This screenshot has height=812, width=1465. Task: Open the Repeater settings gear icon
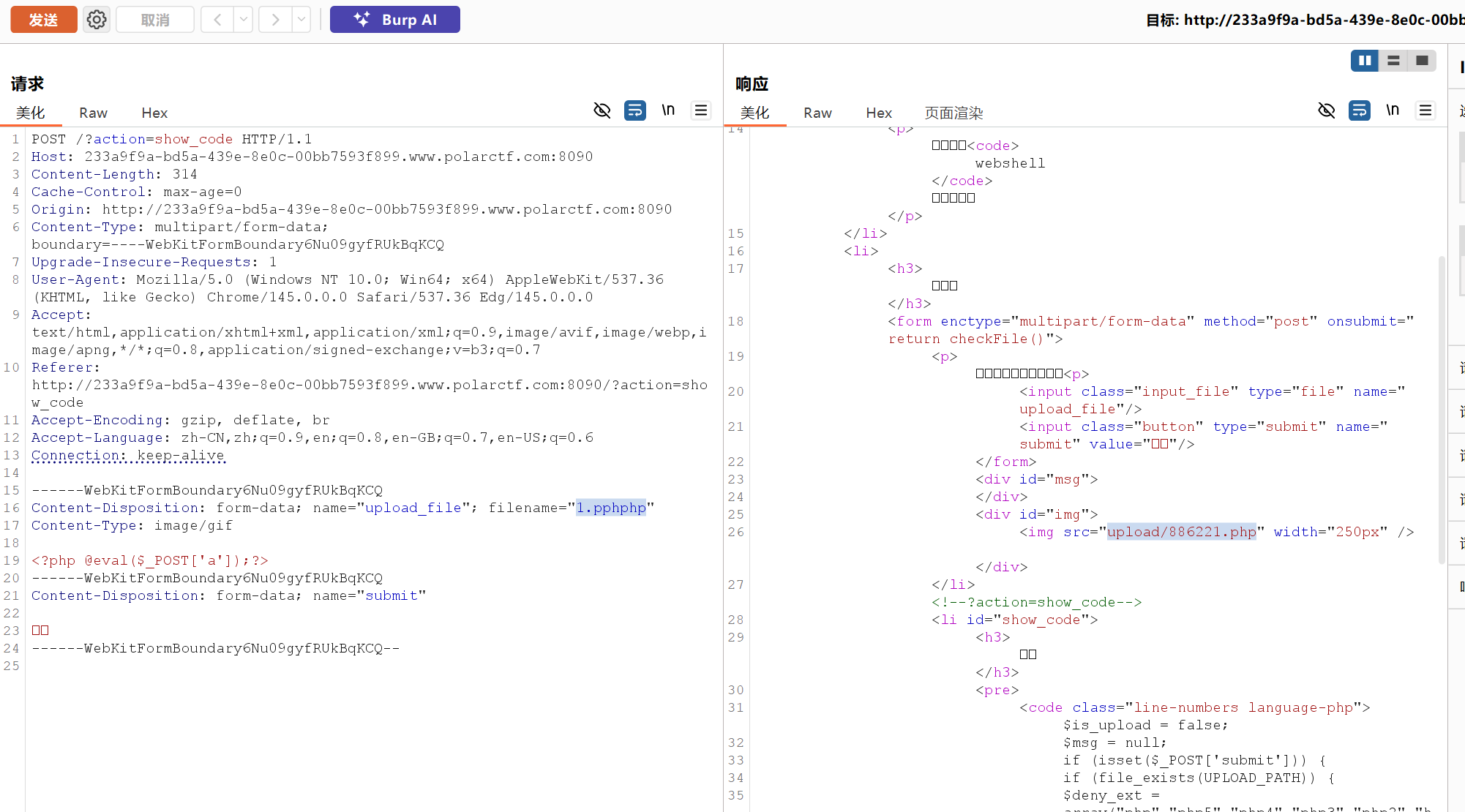tap(97, 20)
